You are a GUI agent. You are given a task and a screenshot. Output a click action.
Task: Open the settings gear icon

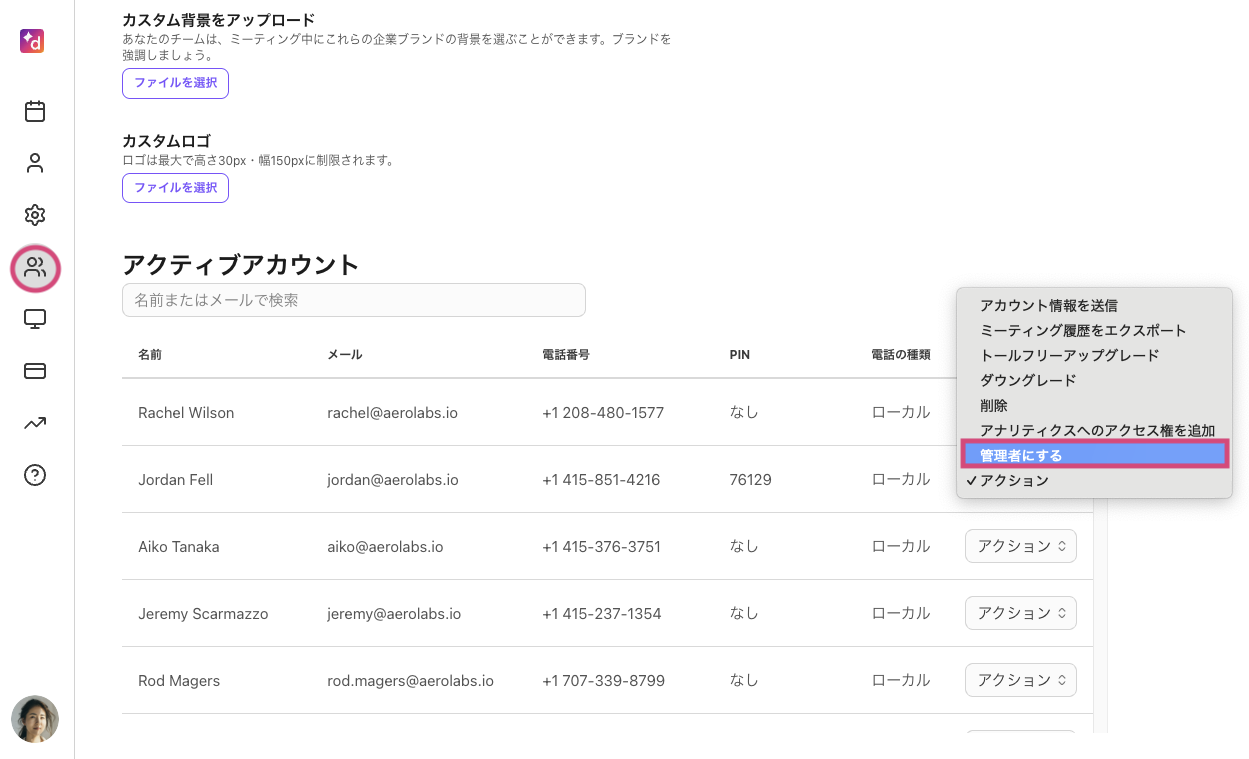tap(35, 215)
